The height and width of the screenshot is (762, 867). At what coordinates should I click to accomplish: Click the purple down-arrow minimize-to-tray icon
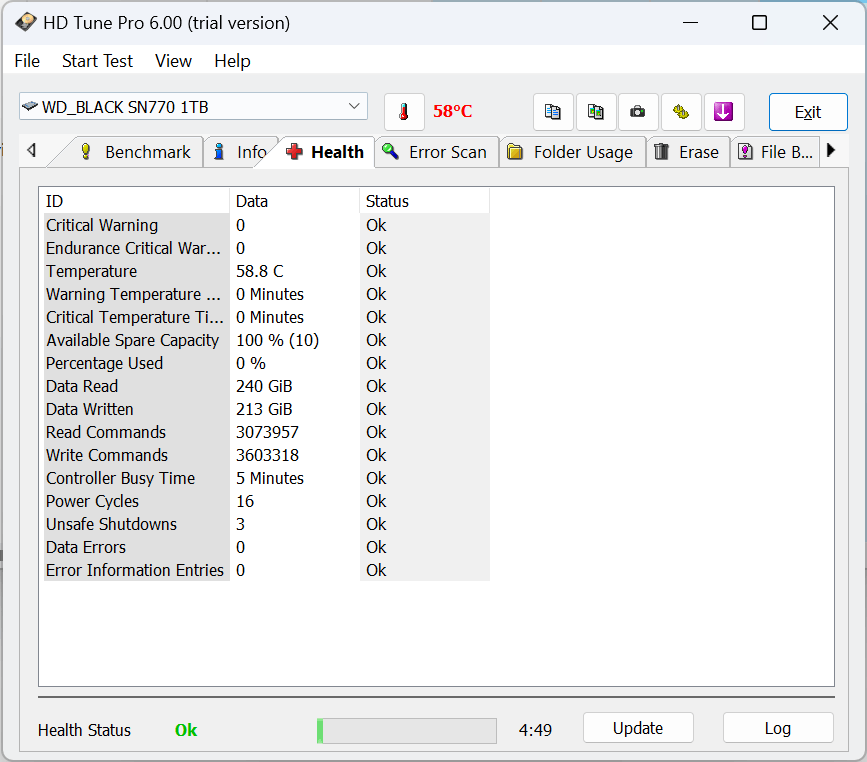pos(723,112)
